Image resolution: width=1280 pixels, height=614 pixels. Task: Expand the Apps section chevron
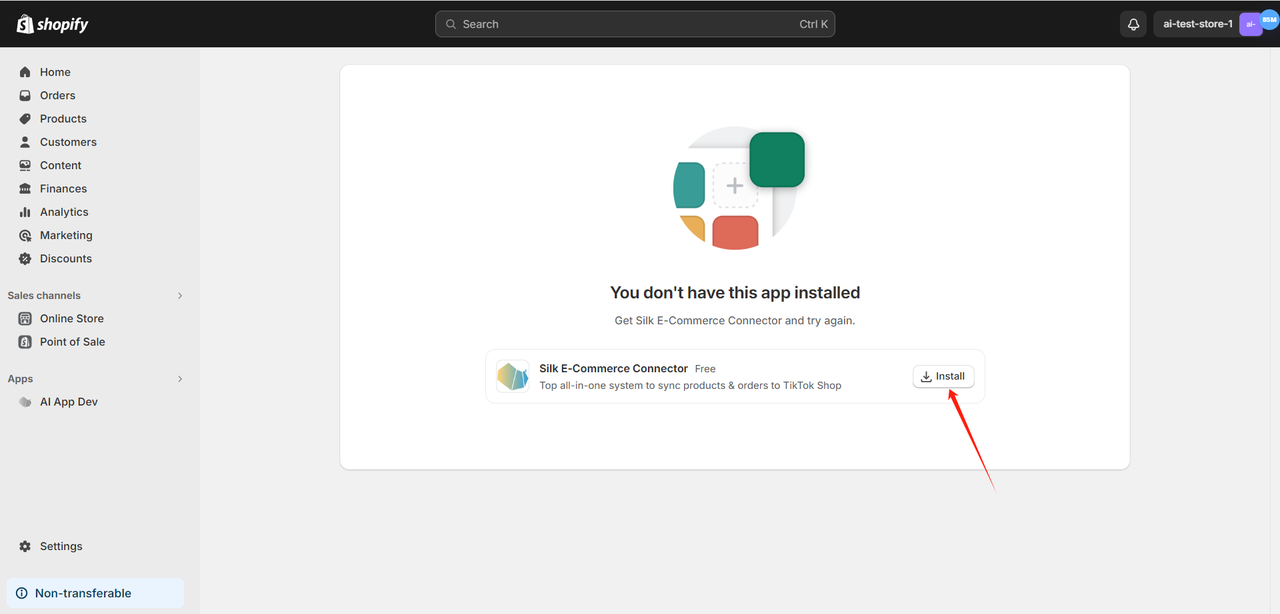pyautogui.click(x=180, y=379)
